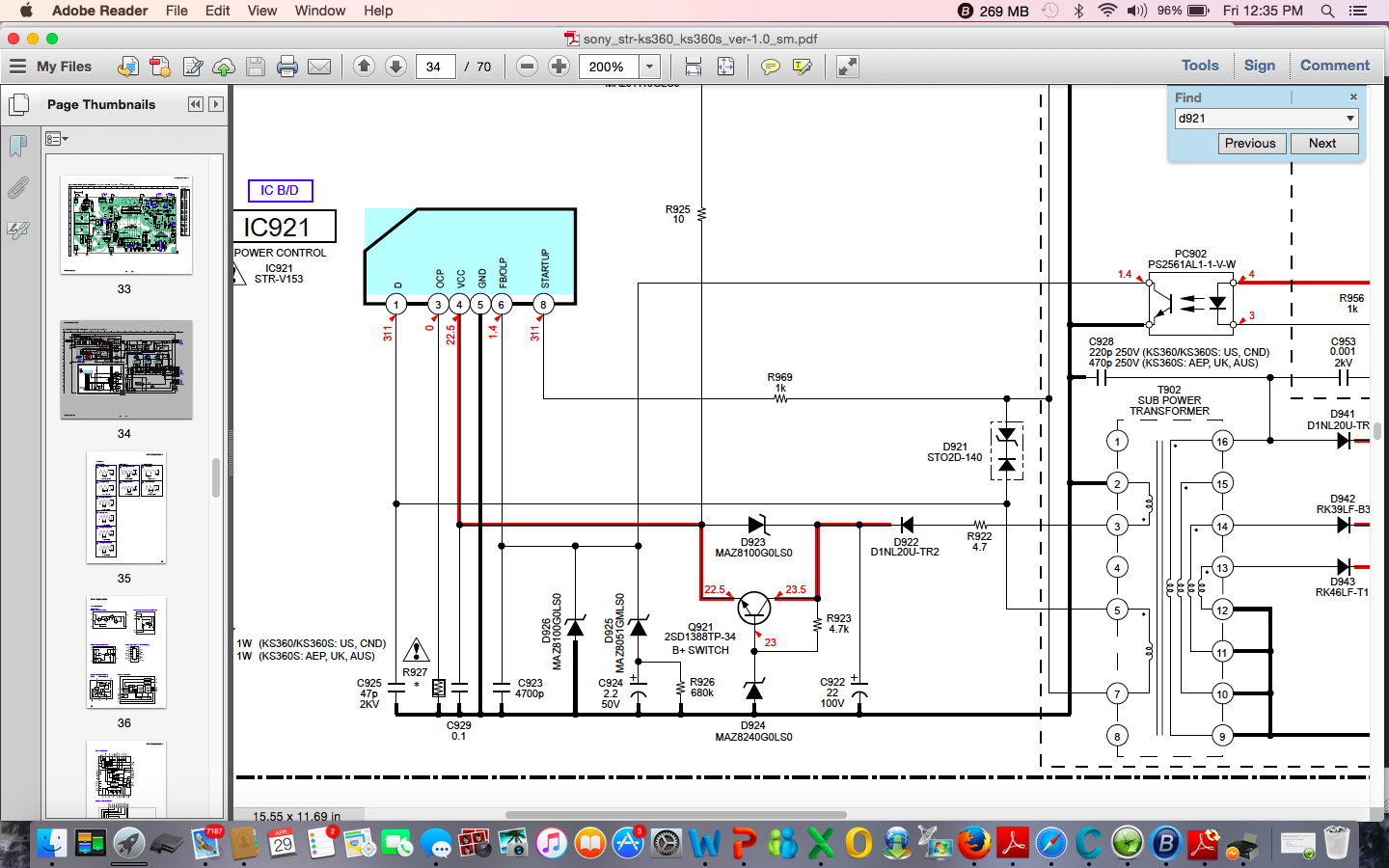Open the Bookmarks panel icon
This screenshot has height=868, width=1389.
coord(17,146)
